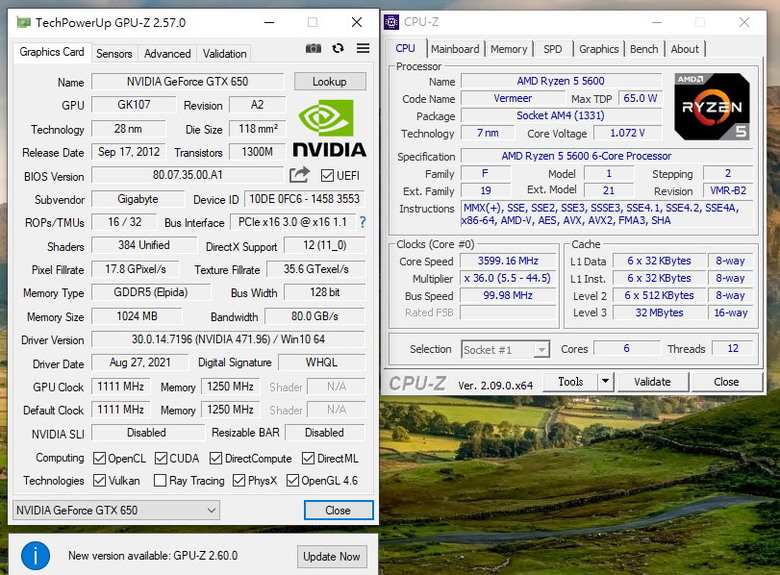Toggle the OpenGL 4.6 checkbox
Image resolution: width=780 pixels, height=575 pixels.
(x=292, y=480)
